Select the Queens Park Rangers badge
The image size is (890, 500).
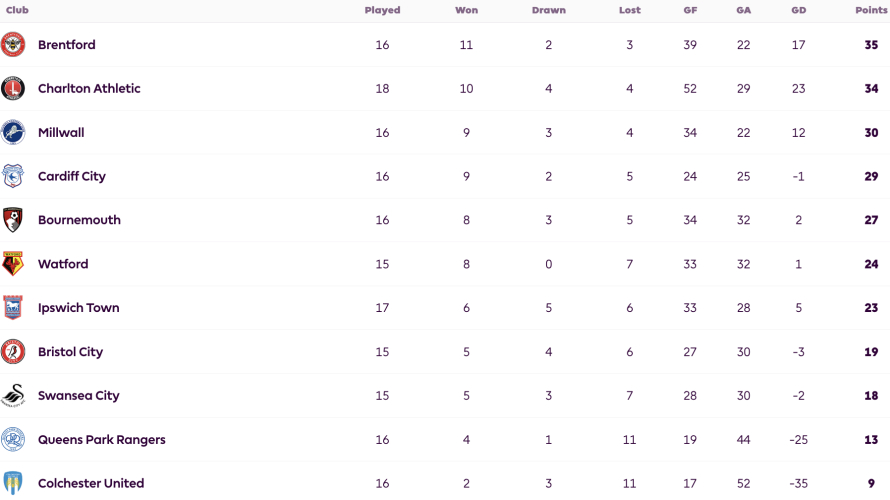click(12, 439)
